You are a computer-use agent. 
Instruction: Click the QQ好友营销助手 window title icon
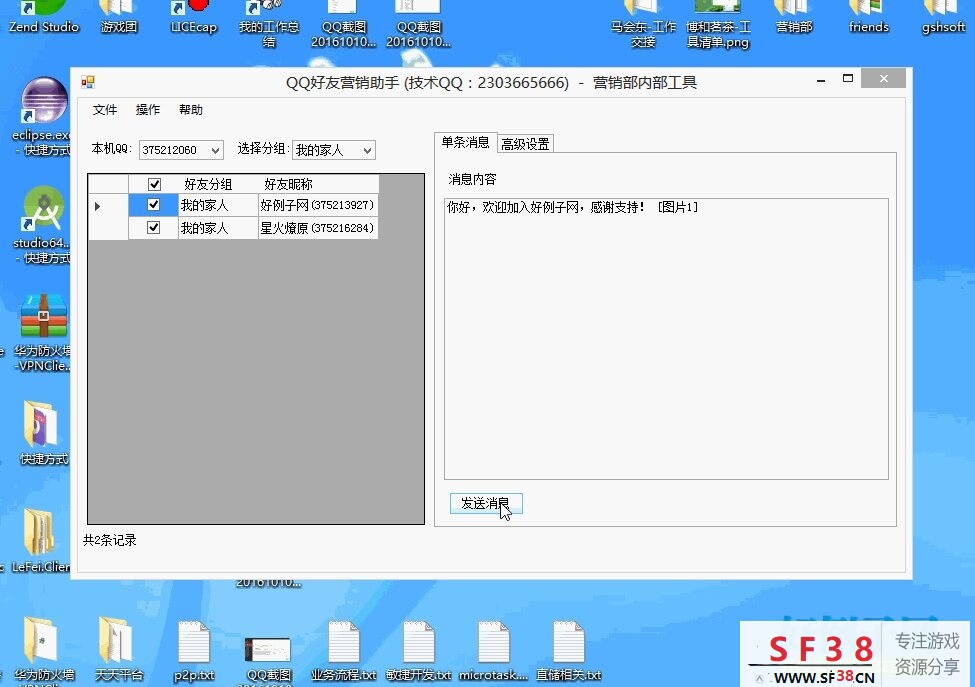tap(88, 82)
